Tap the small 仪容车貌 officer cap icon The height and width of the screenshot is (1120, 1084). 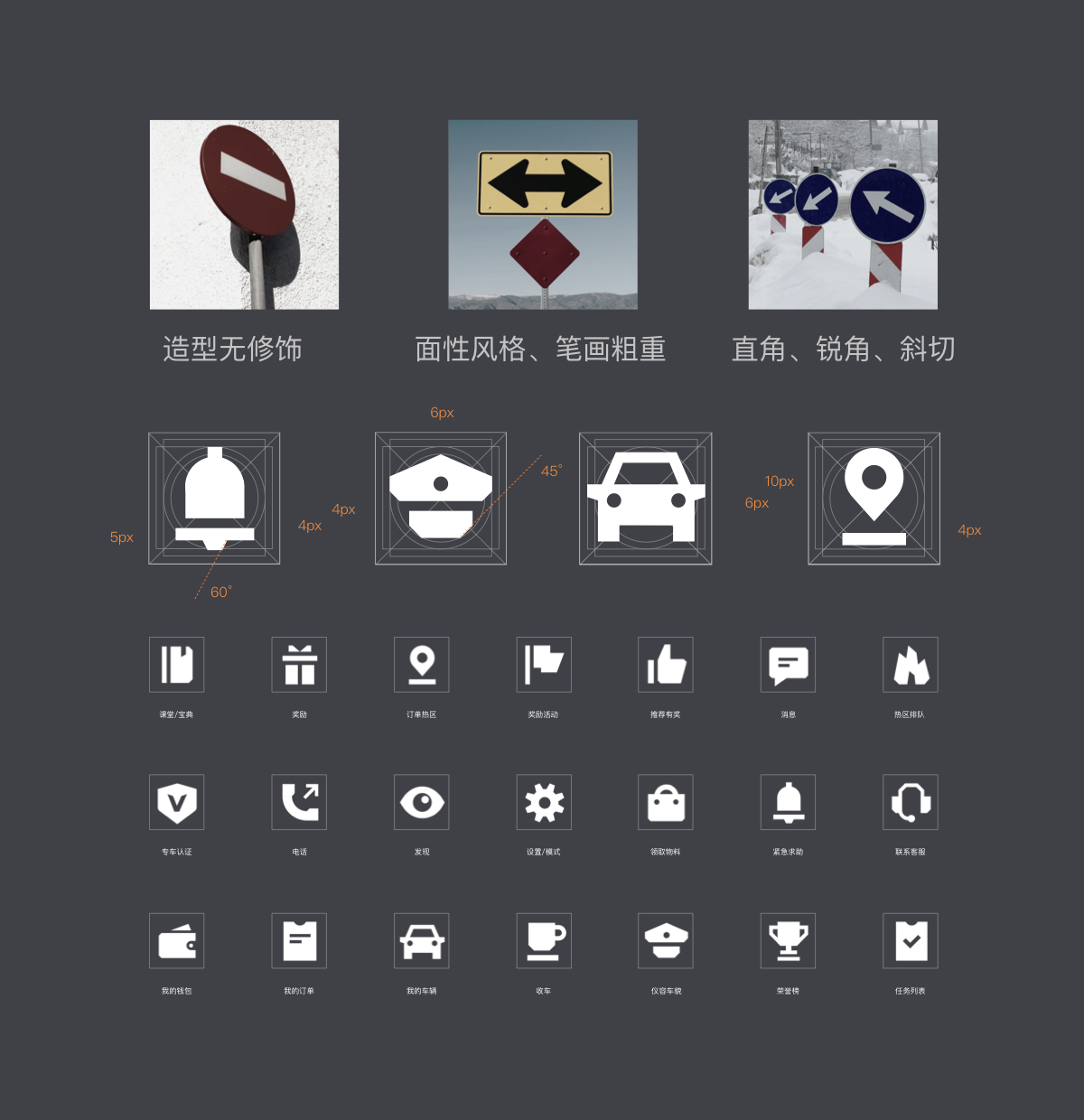(666, 940)
